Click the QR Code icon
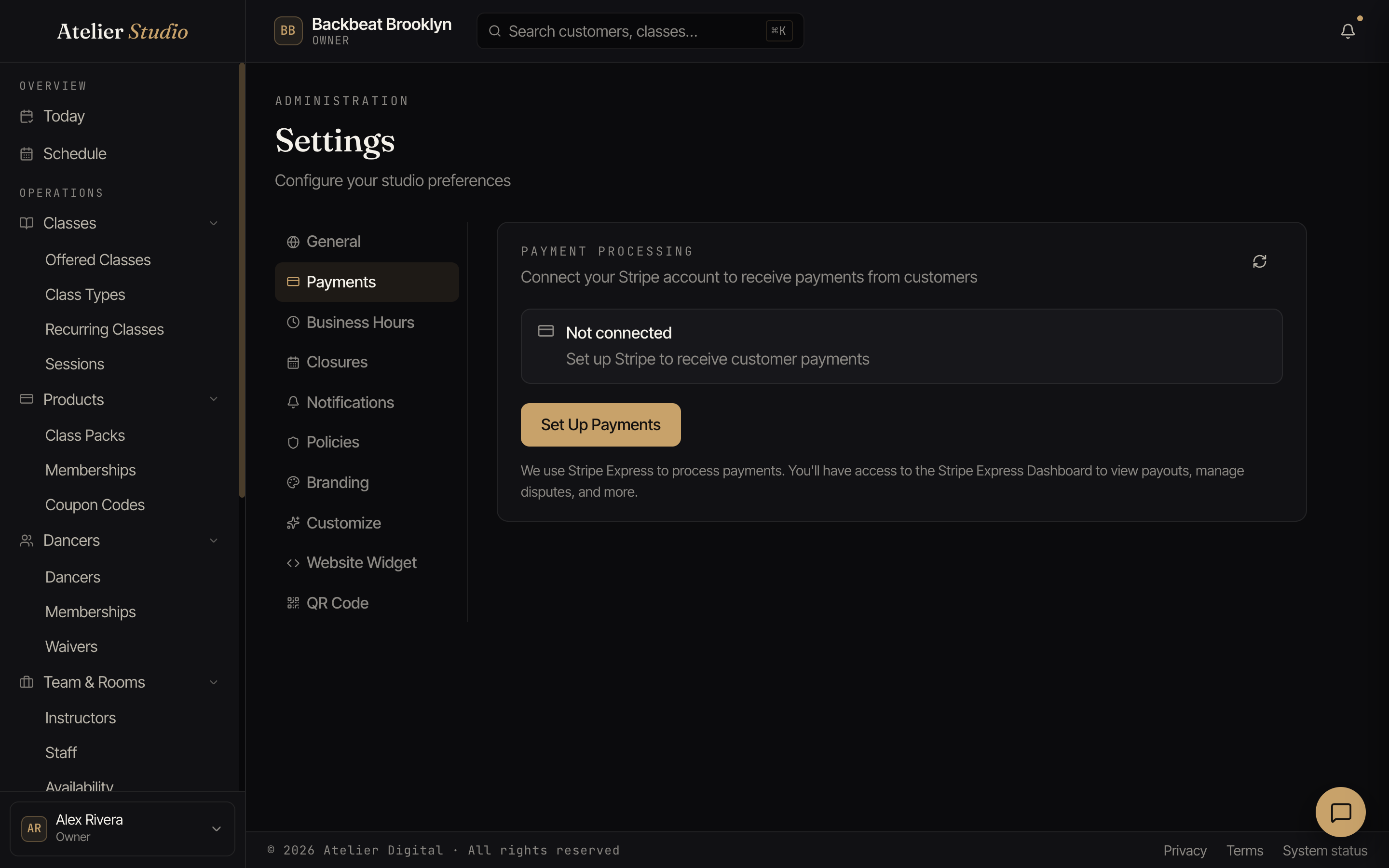The width and height of the screenshot is (1389, 868). click(293, 603)
